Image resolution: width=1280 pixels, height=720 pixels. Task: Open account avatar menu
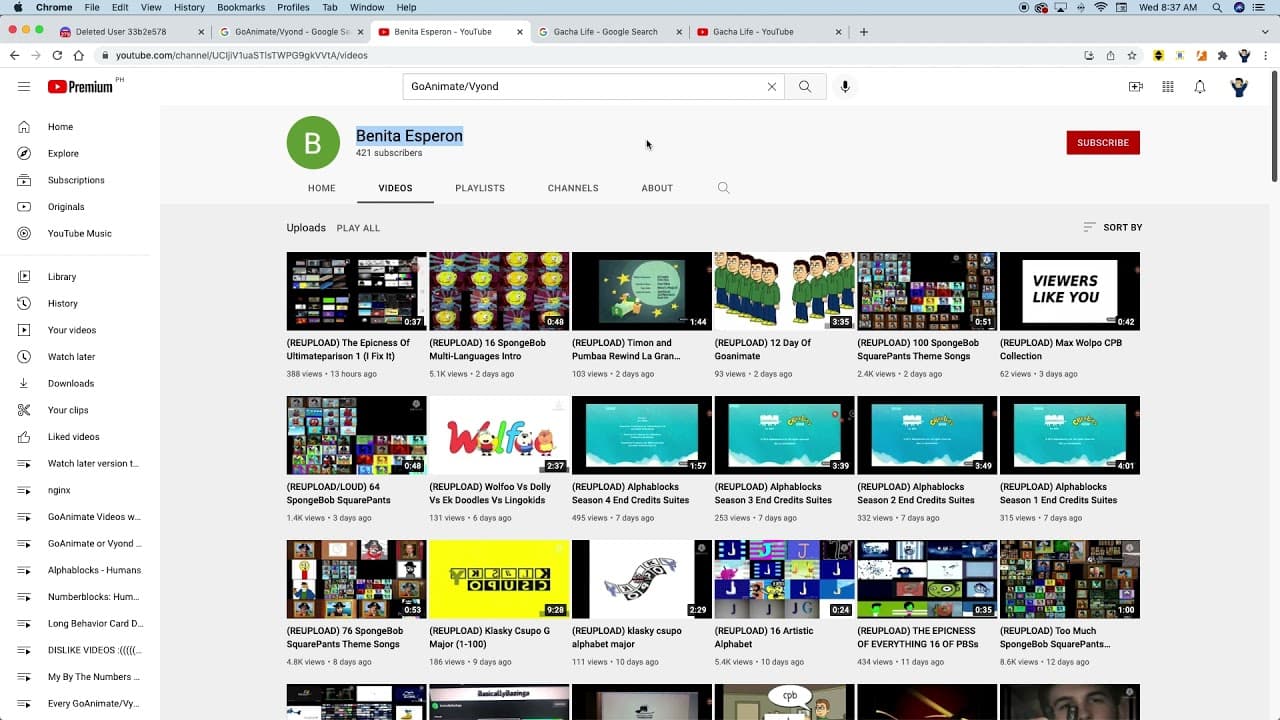click(1239, 87)
